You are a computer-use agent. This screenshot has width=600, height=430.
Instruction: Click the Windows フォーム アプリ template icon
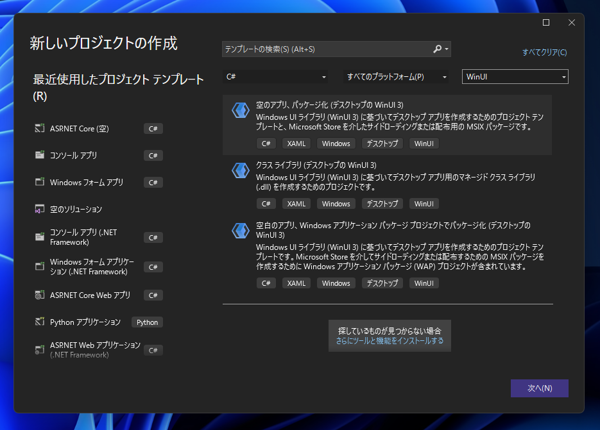39,182
